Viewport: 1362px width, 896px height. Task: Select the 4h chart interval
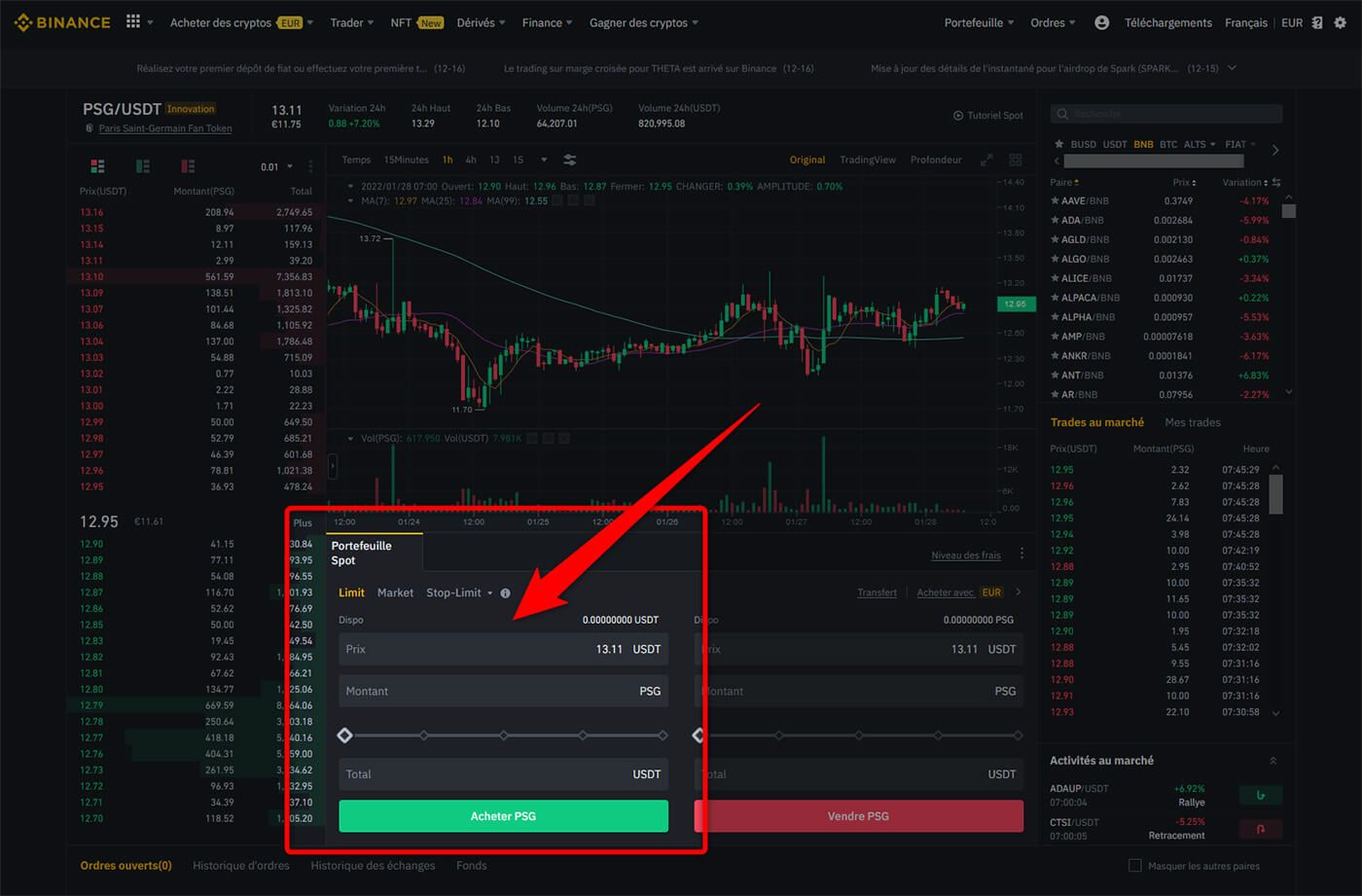pos(471,160)
